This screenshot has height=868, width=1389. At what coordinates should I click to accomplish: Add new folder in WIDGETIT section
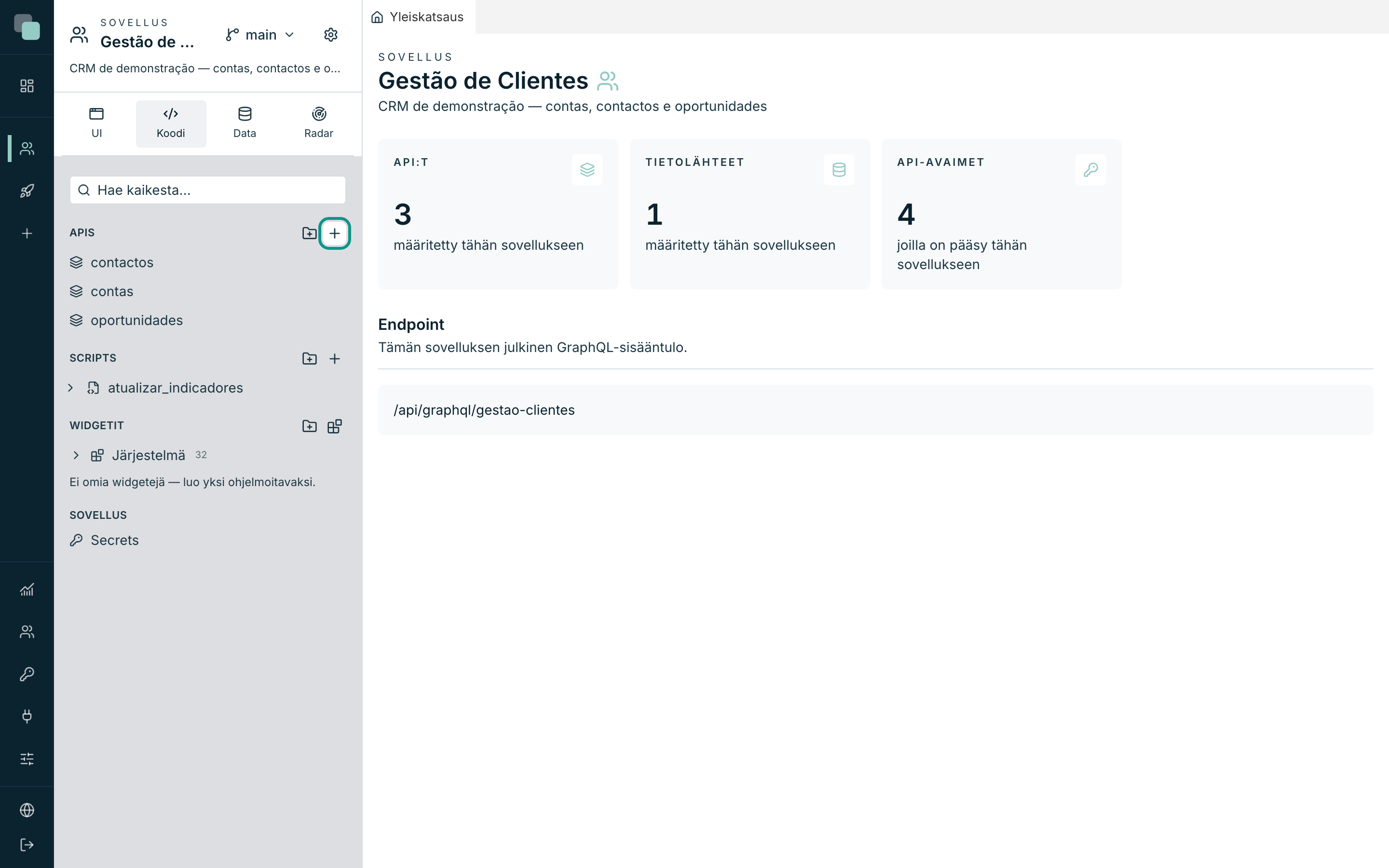click(309, 427)
